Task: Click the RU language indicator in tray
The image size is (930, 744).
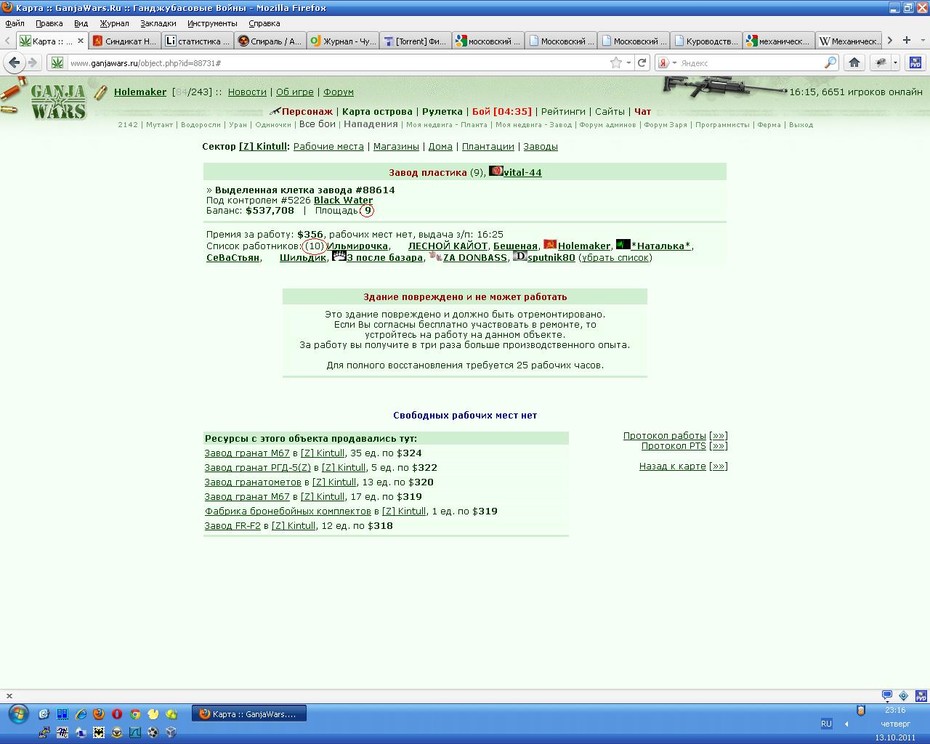Action: tap(826, 724)
